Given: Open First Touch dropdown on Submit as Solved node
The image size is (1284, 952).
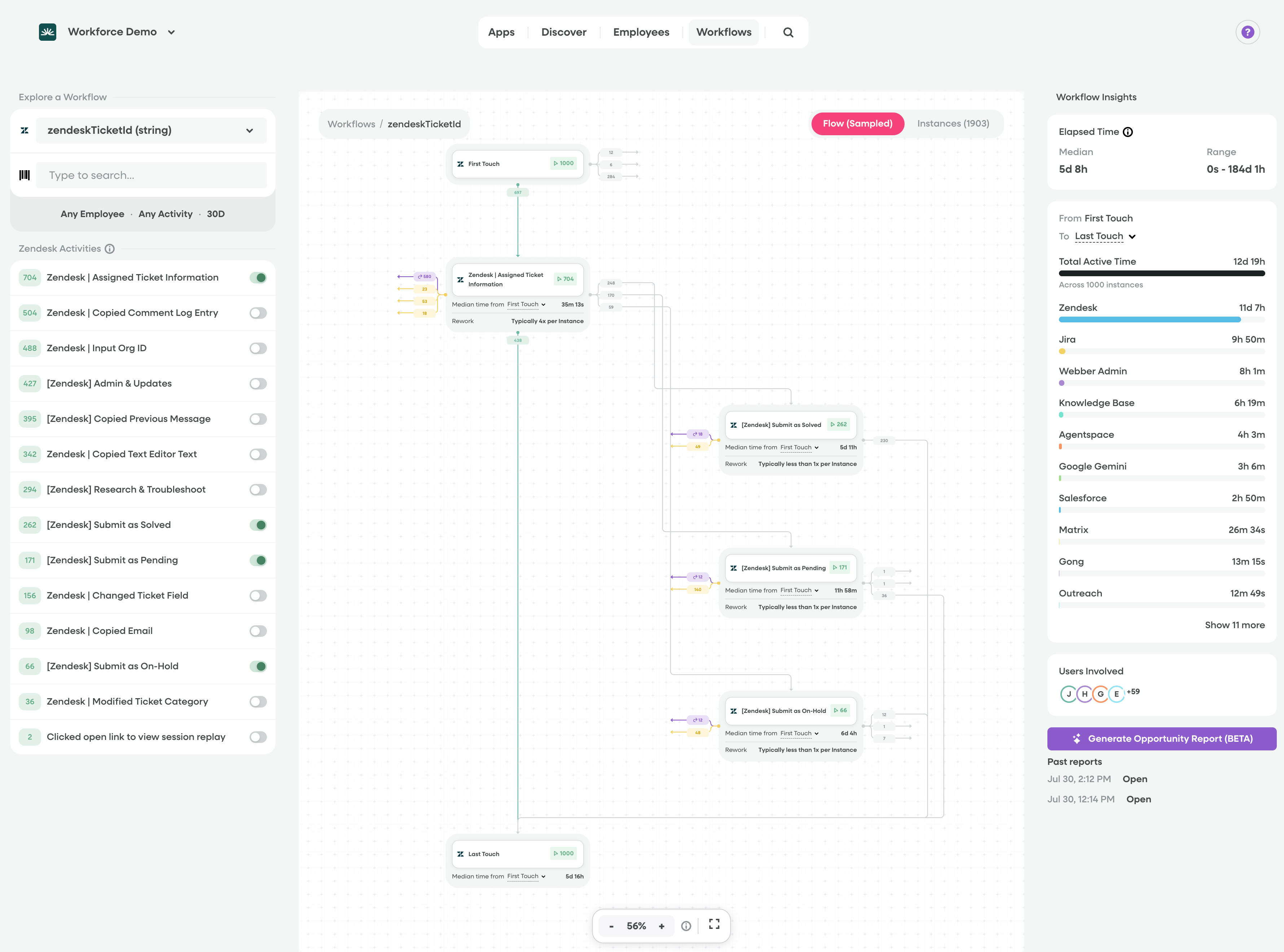Looking at the screenshot, I should [799, 447].
